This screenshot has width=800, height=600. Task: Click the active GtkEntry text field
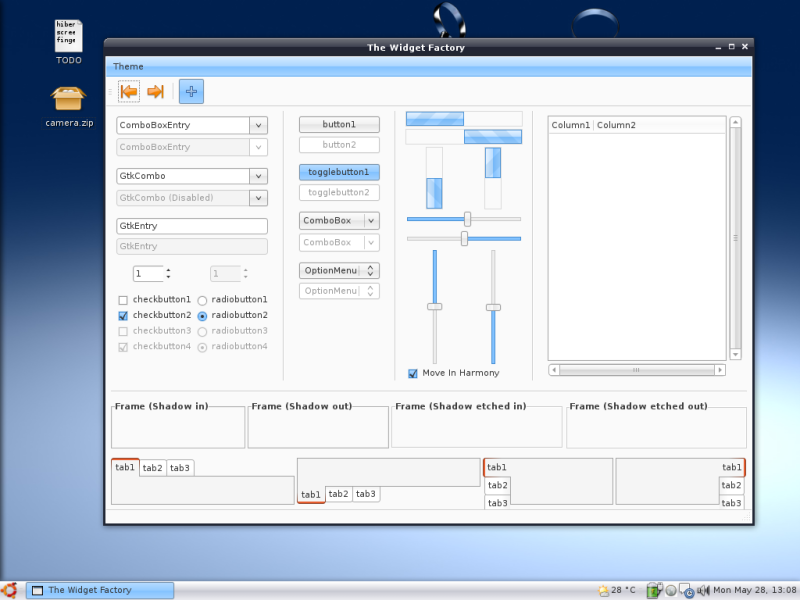coord(192,226)
